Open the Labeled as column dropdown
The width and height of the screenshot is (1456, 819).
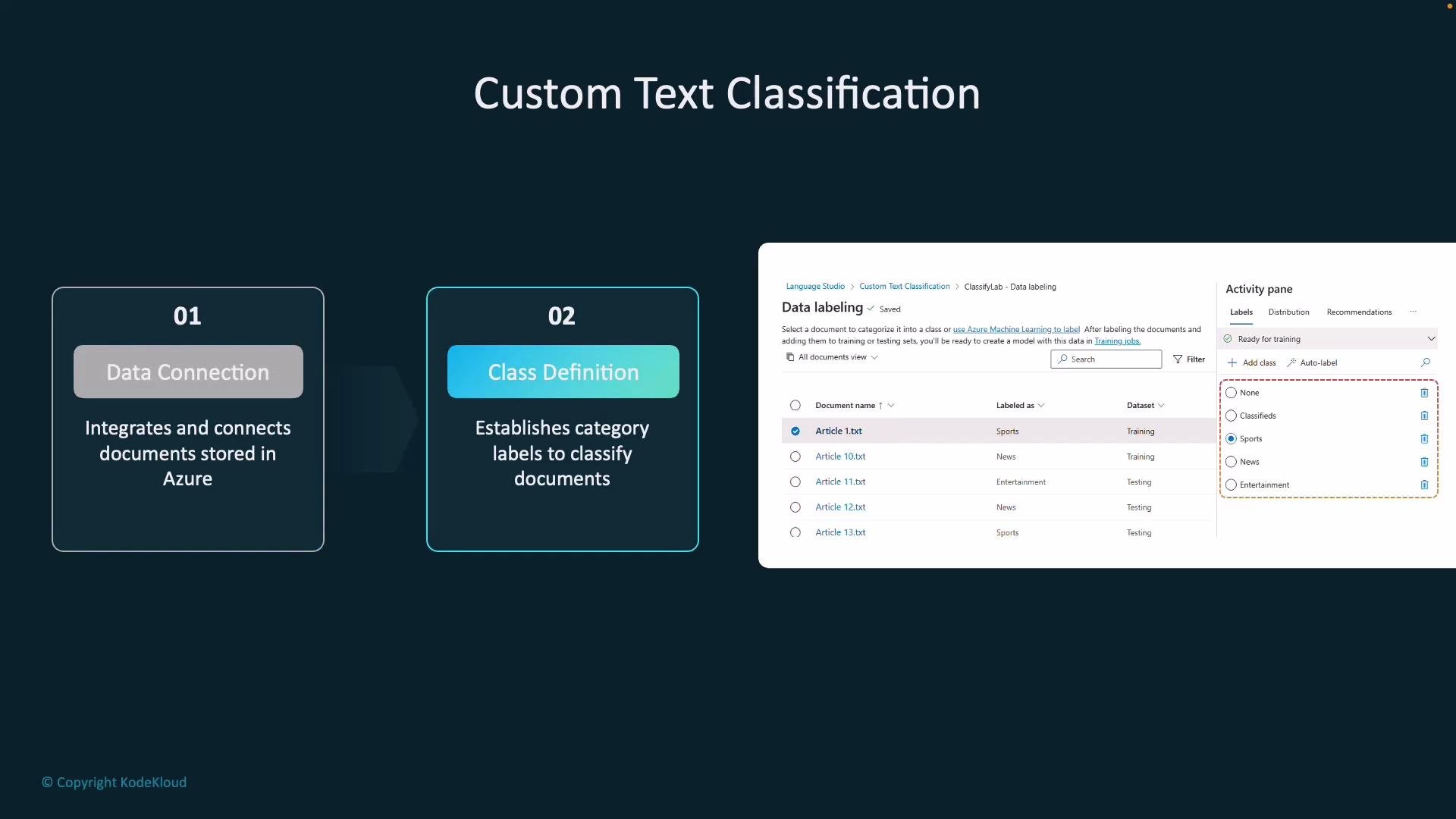tap(1041, 406)
